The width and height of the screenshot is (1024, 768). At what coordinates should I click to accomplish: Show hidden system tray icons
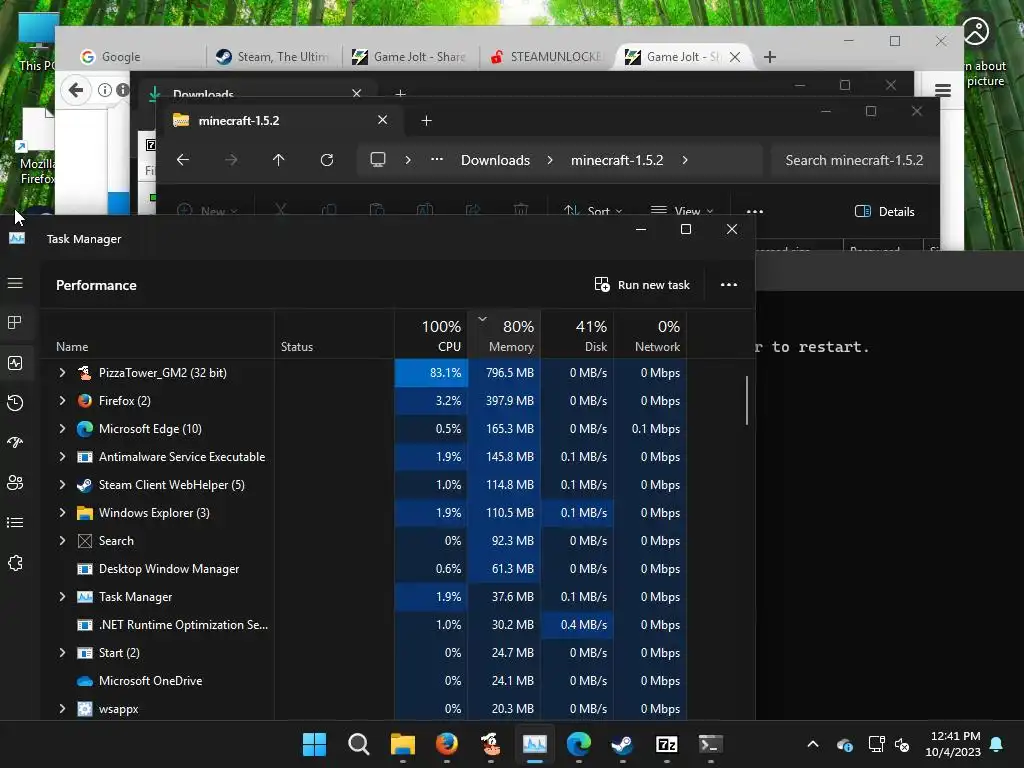[x=813, y=744]
